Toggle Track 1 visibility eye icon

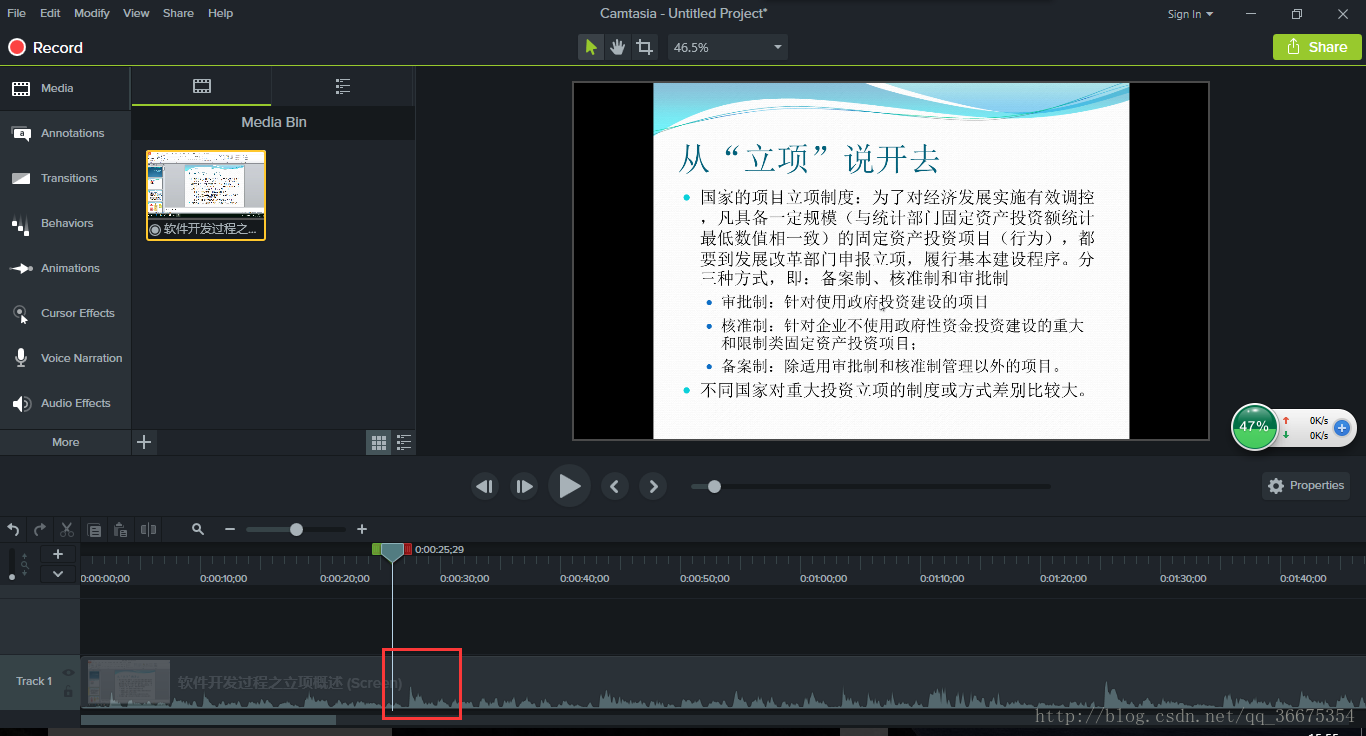tap(68, 672)
